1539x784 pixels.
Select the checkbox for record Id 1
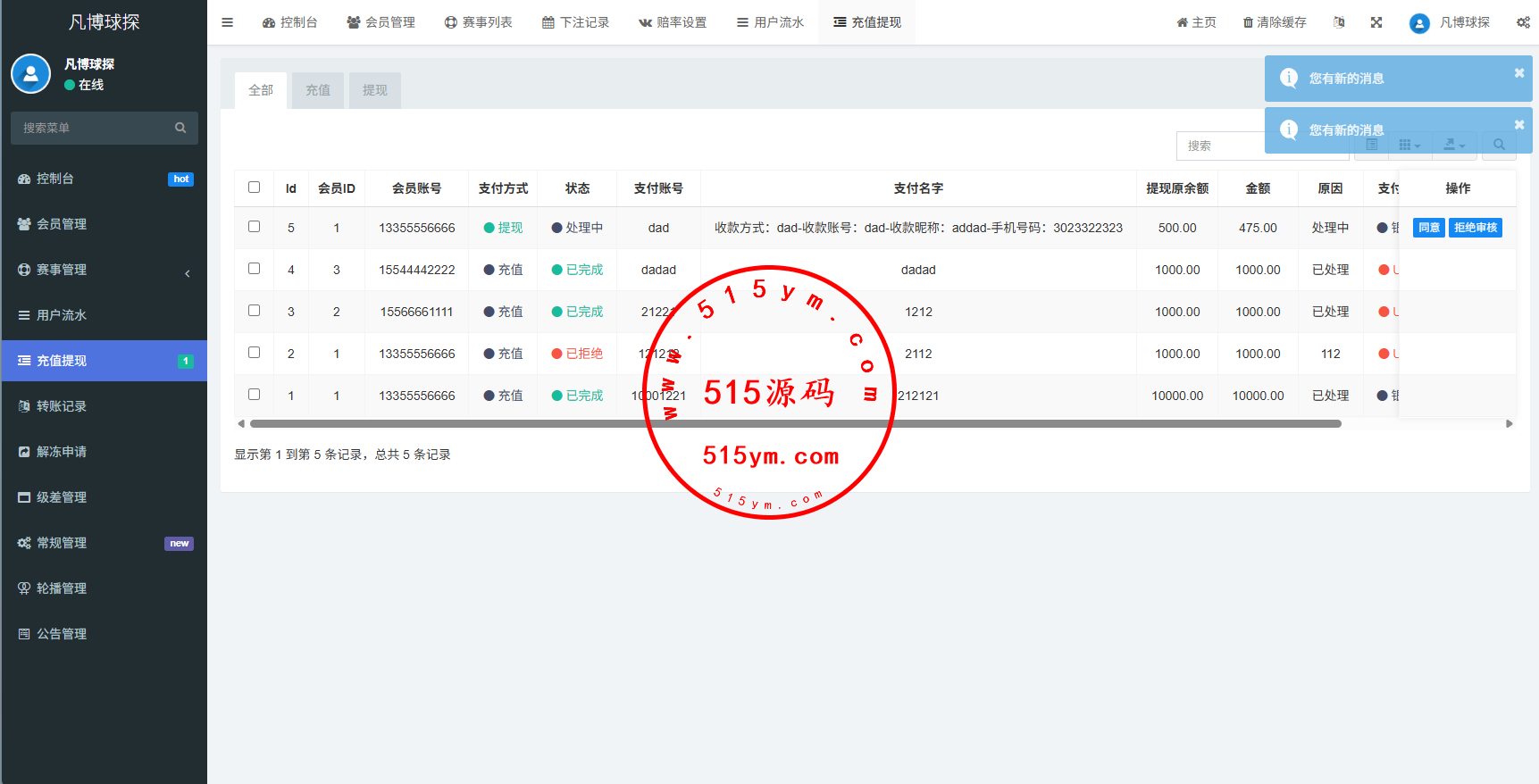[254, 395]
